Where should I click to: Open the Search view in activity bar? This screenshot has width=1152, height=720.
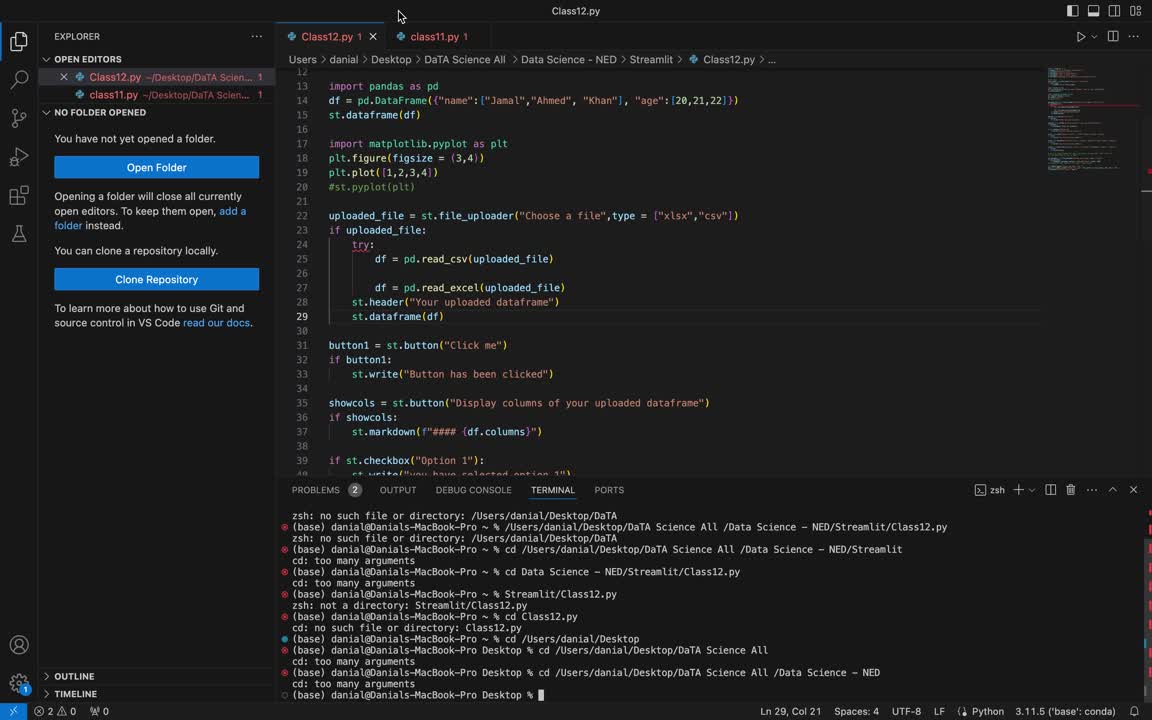click(19, 79)
